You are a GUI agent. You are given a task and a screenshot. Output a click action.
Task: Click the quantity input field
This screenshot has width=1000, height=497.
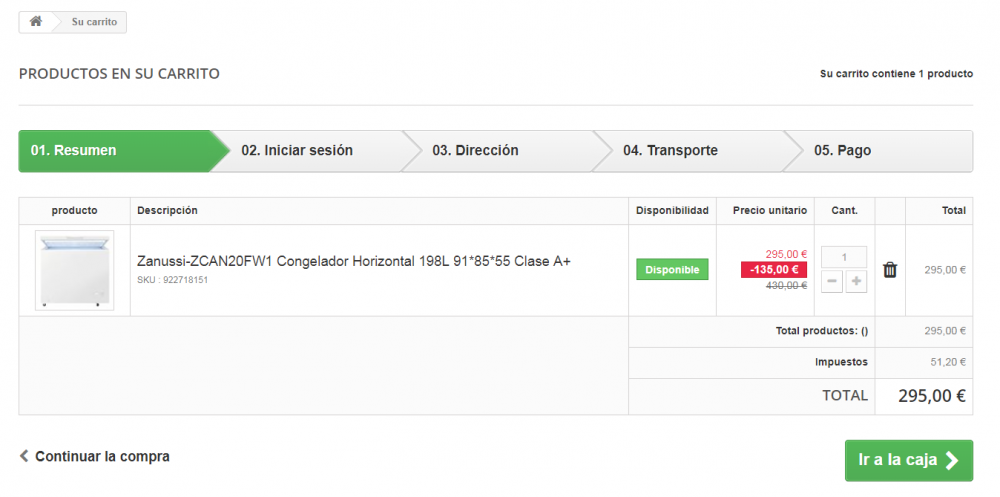tap(844, 257)
